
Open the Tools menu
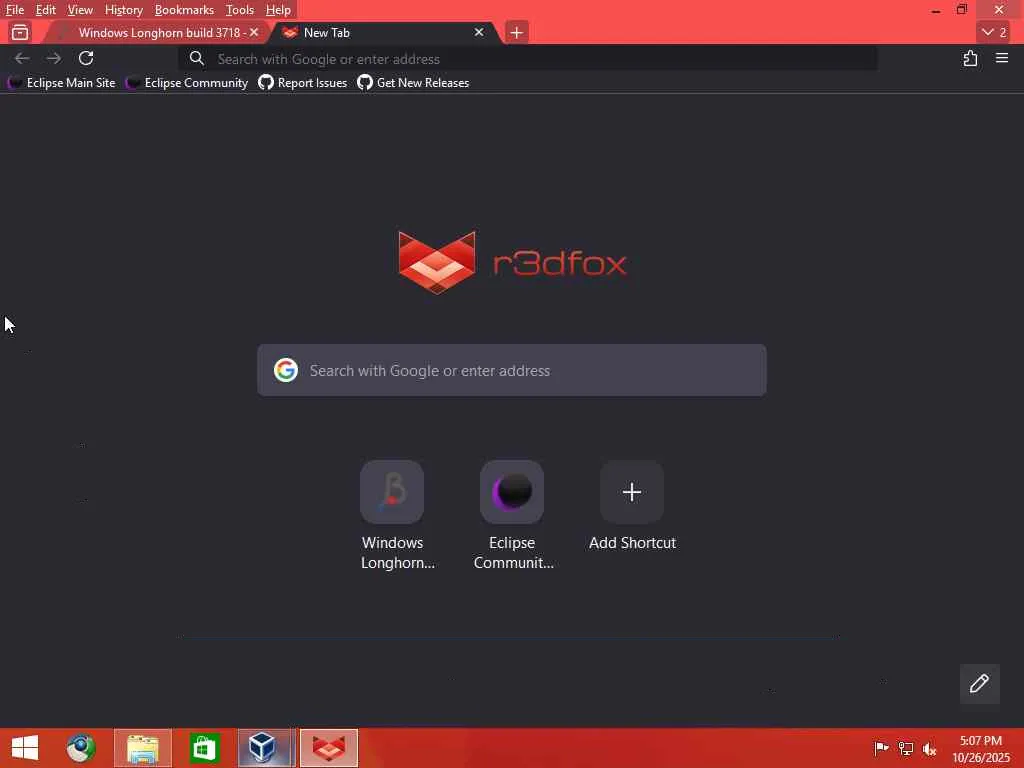pos(240,10)
